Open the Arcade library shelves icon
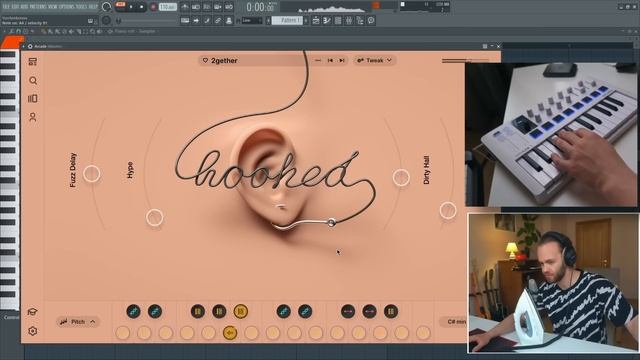 click(x=33, y=99)
